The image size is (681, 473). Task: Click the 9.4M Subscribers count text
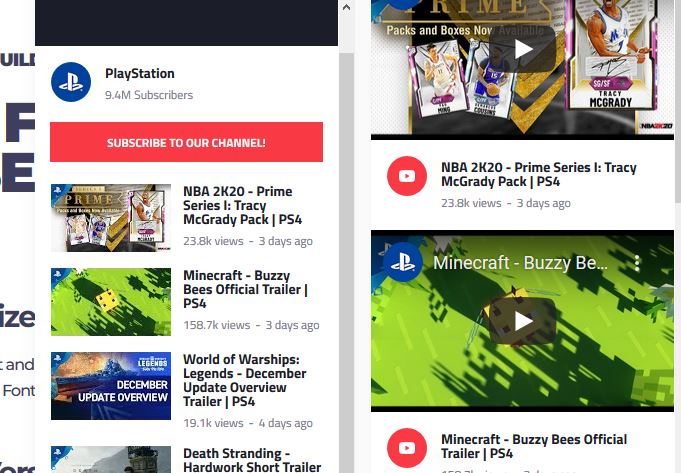click(149, 95)
